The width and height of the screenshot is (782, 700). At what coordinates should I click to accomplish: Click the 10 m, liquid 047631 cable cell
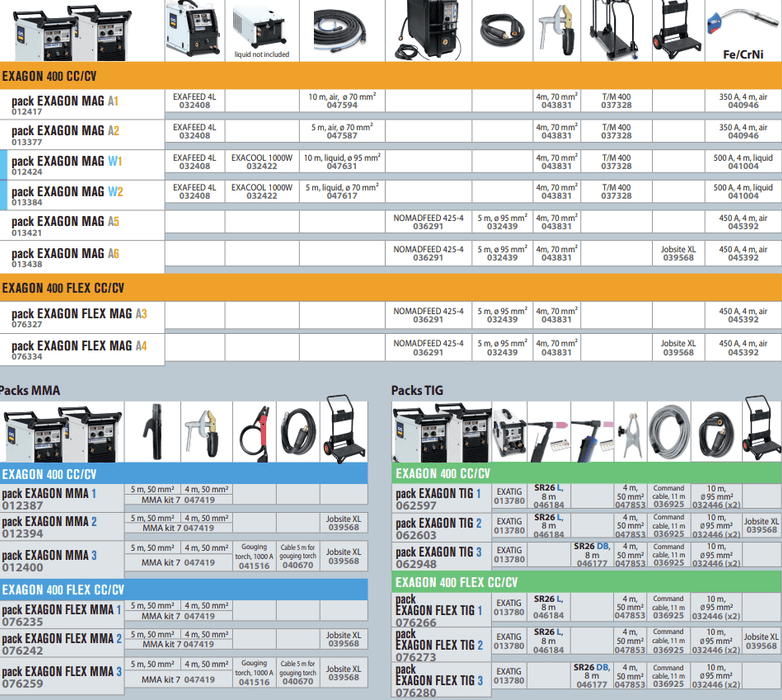tap(342, 162)
